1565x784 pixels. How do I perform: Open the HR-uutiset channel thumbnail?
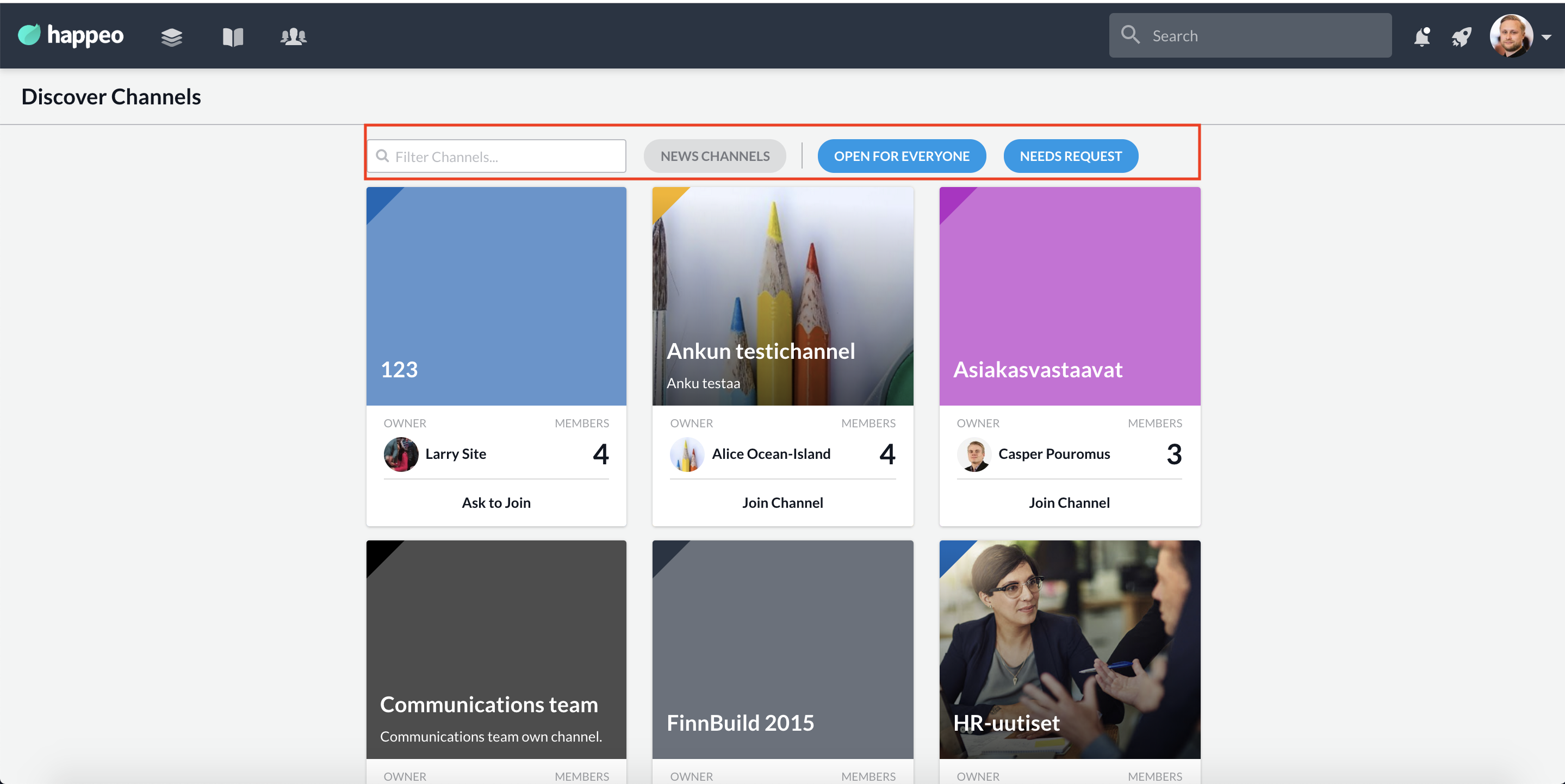pos(1069,649)
